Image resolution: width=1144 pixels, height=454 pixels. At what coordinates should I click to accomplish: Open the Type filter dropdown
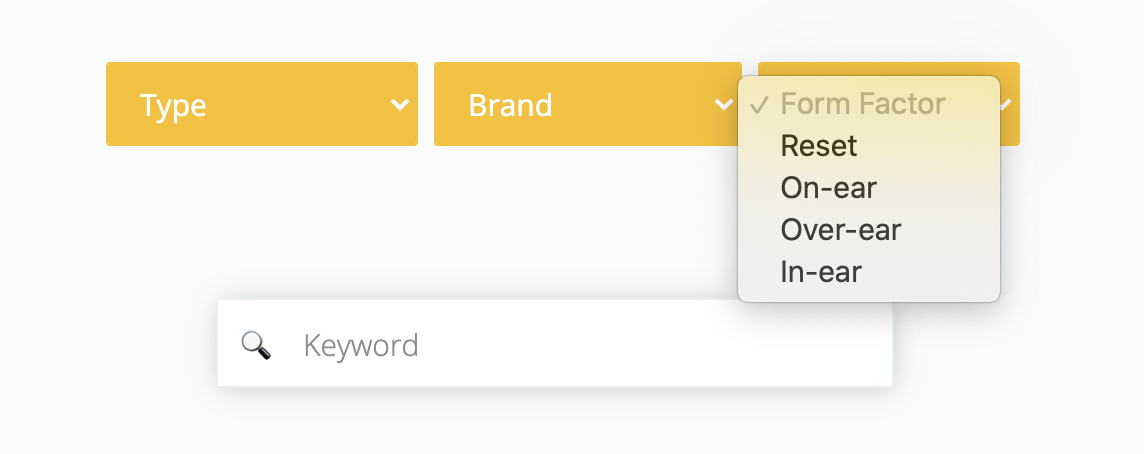point(262,104)
